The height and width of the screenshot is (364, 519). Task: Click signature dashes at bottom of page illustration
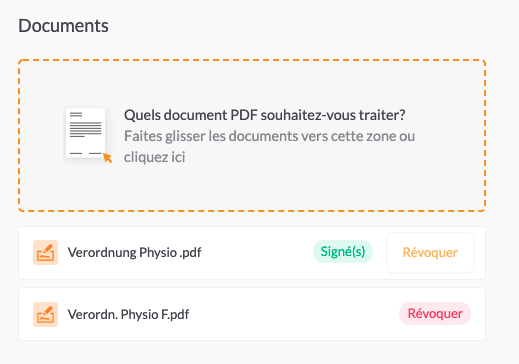[x=85, y=153]
